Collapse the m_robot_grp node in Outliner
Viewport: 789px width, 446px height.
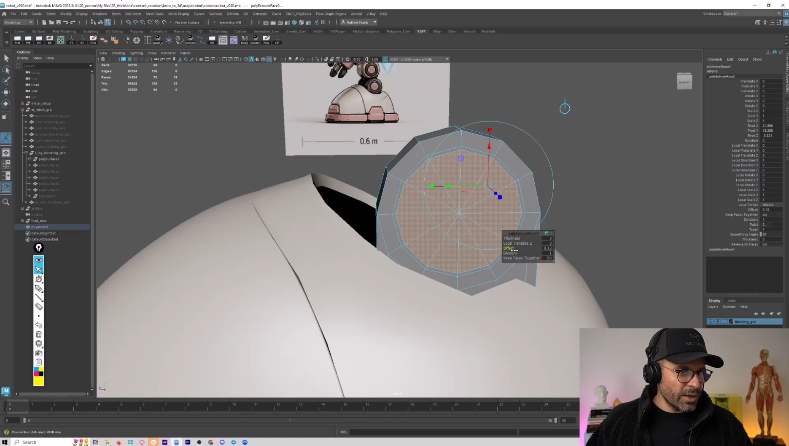click(x=23, y=109)
